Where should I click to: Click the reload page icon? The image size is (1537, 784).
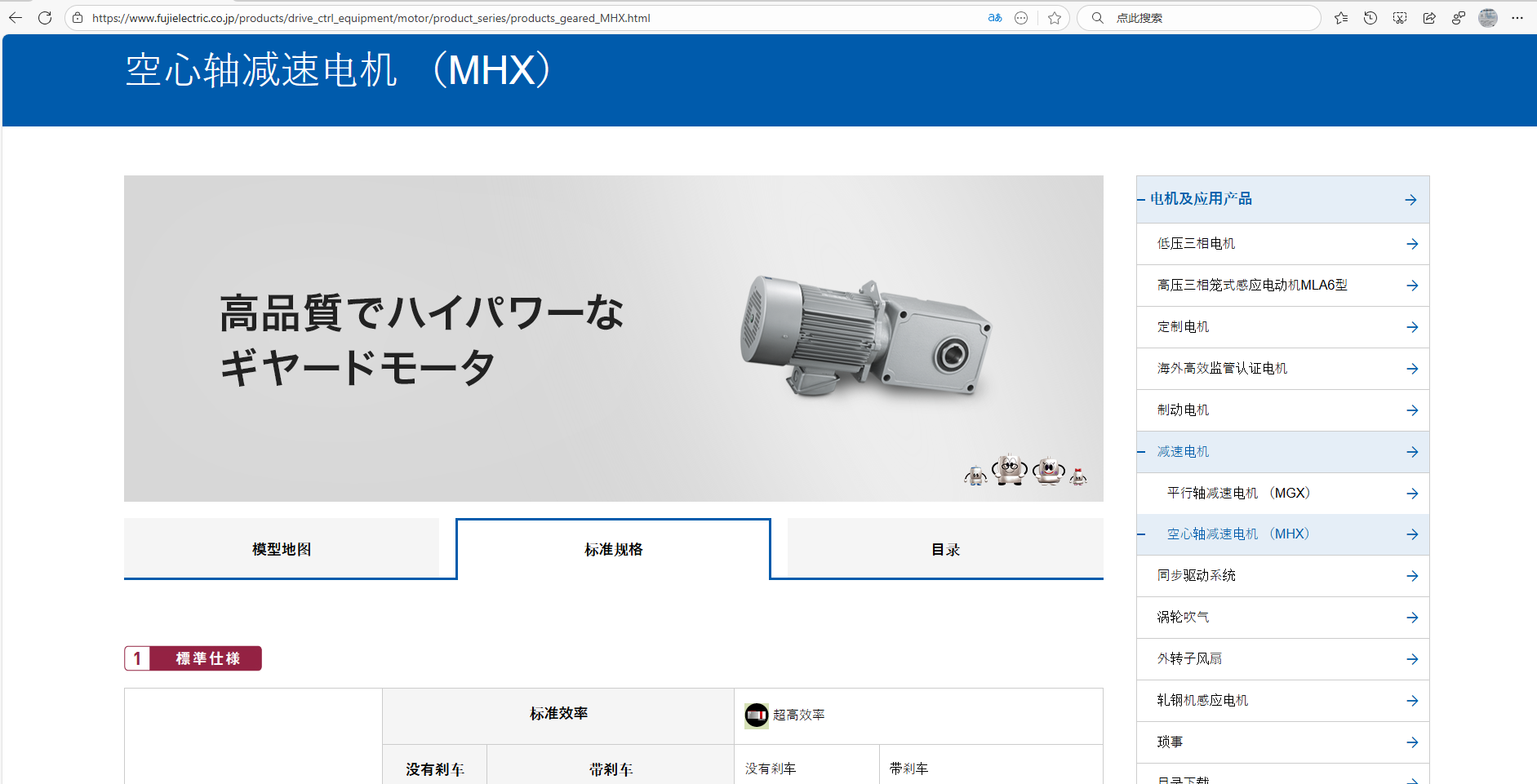click(45, 17)
